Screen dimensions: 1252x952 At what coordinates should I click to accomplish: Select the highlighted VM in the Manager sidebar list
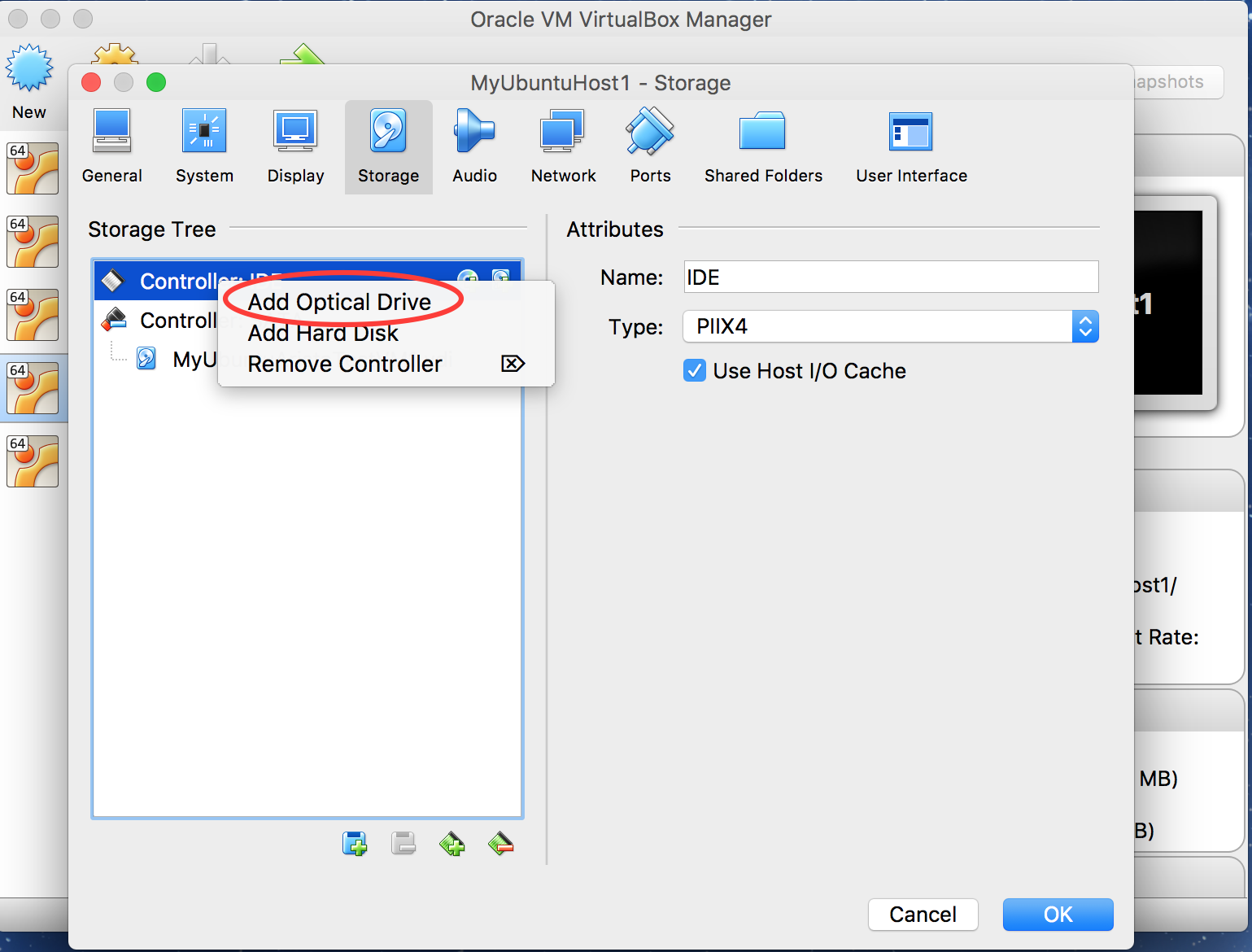(x=33, y=388)
